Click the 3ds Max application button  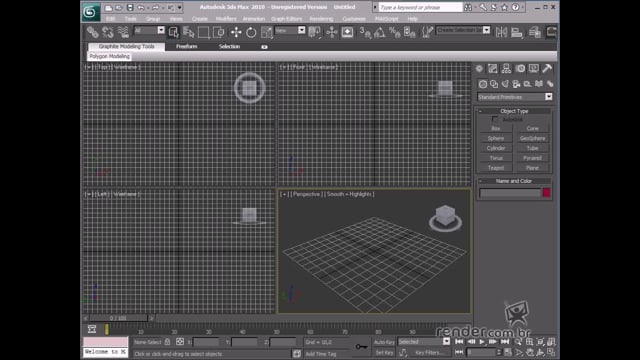pyautogui.click(x=90, y=11)
